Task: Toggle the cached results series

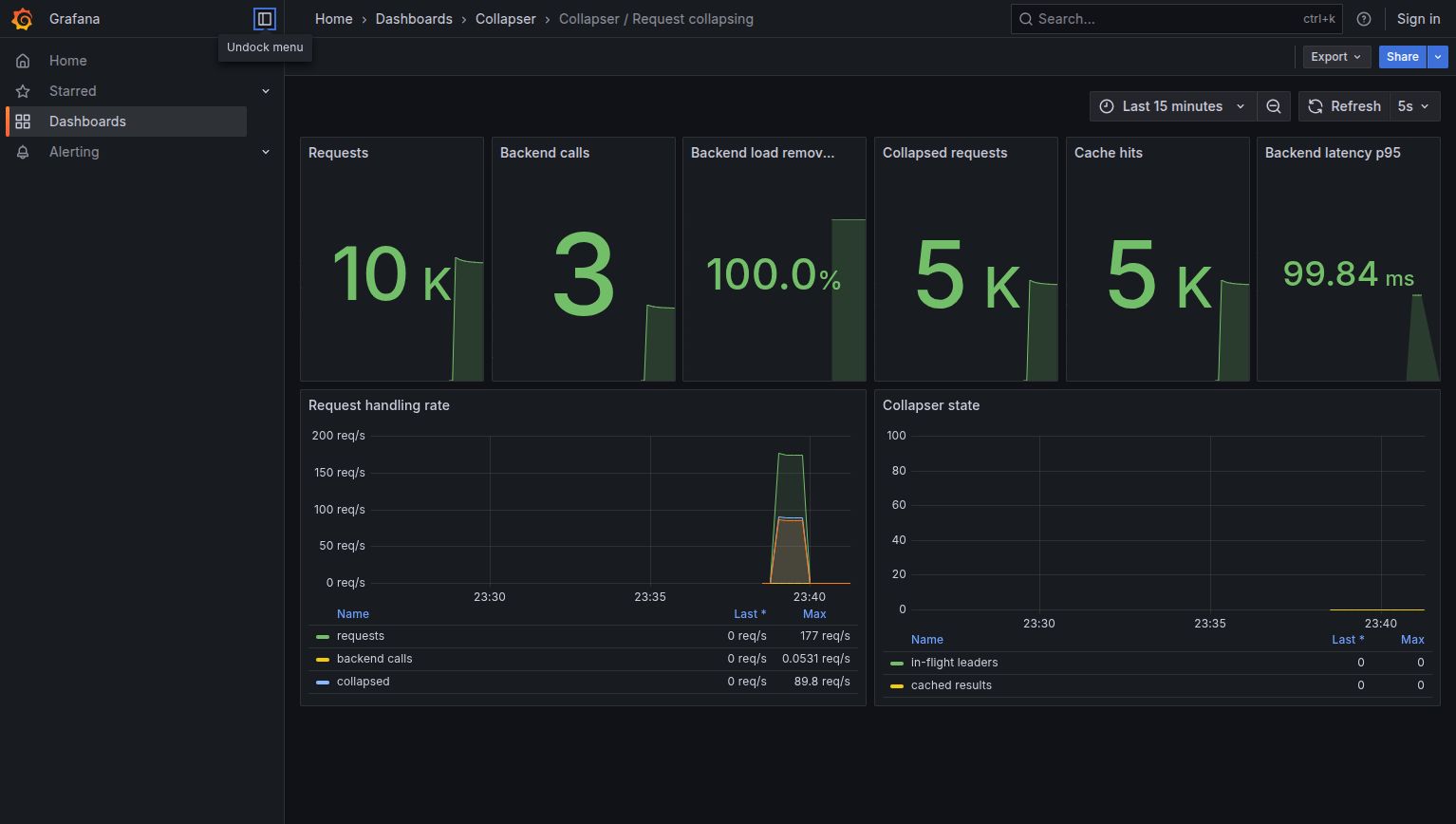Action: click(x=951, y=685)
